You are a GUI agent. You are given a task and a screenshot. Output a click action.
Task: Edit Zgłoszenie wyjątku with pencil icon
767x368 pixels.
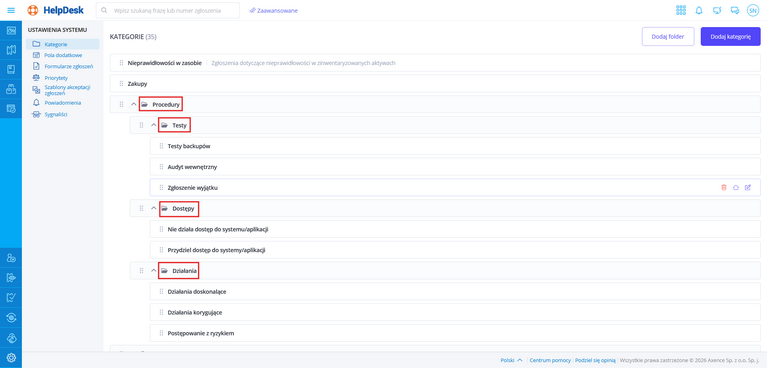point(747,187)
